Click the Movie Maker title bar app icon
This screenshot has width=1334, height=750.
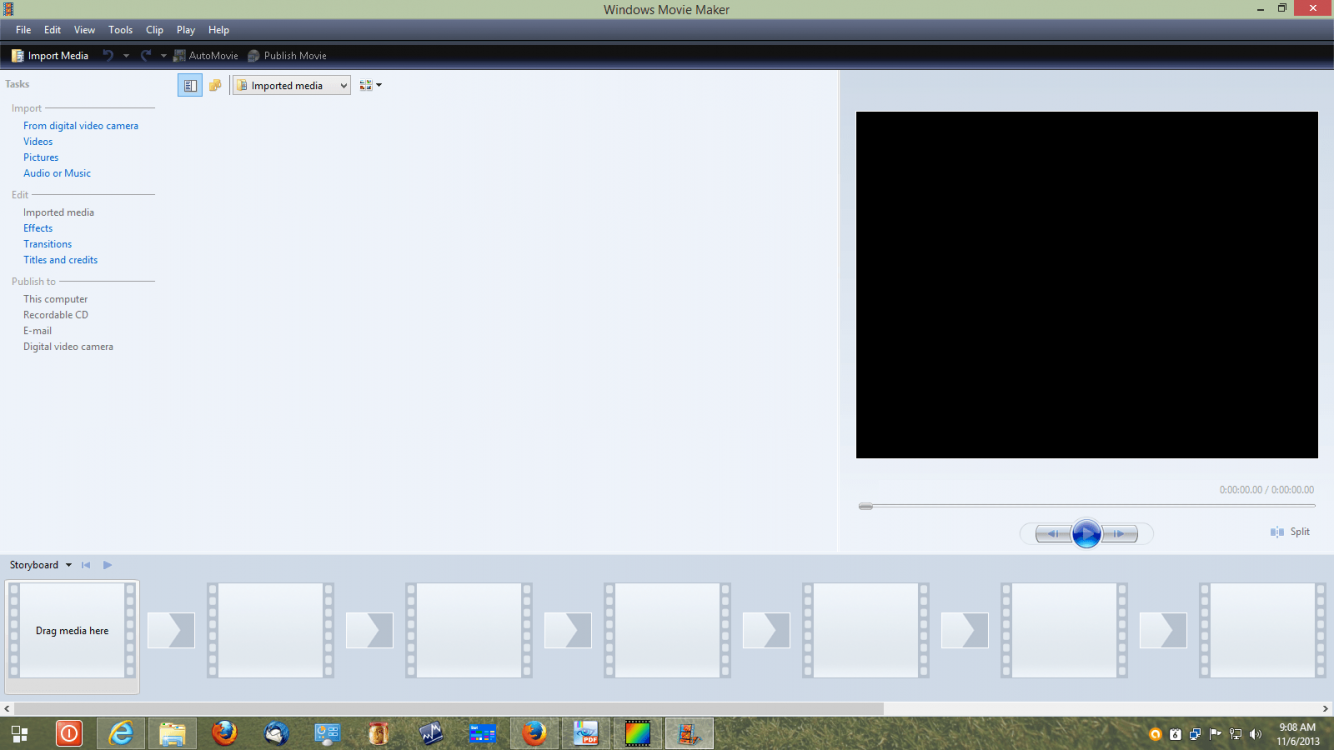pyautogui.click(x=8, y=9)
